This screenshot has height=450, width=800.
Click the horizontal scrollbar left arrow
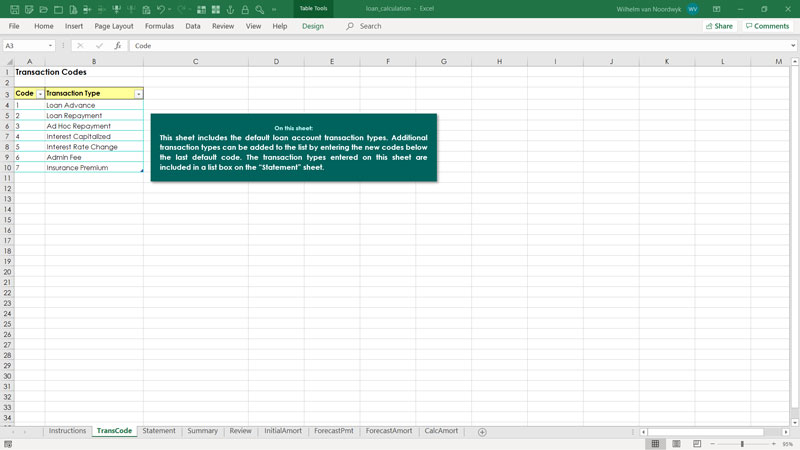[x=643, y=432]
